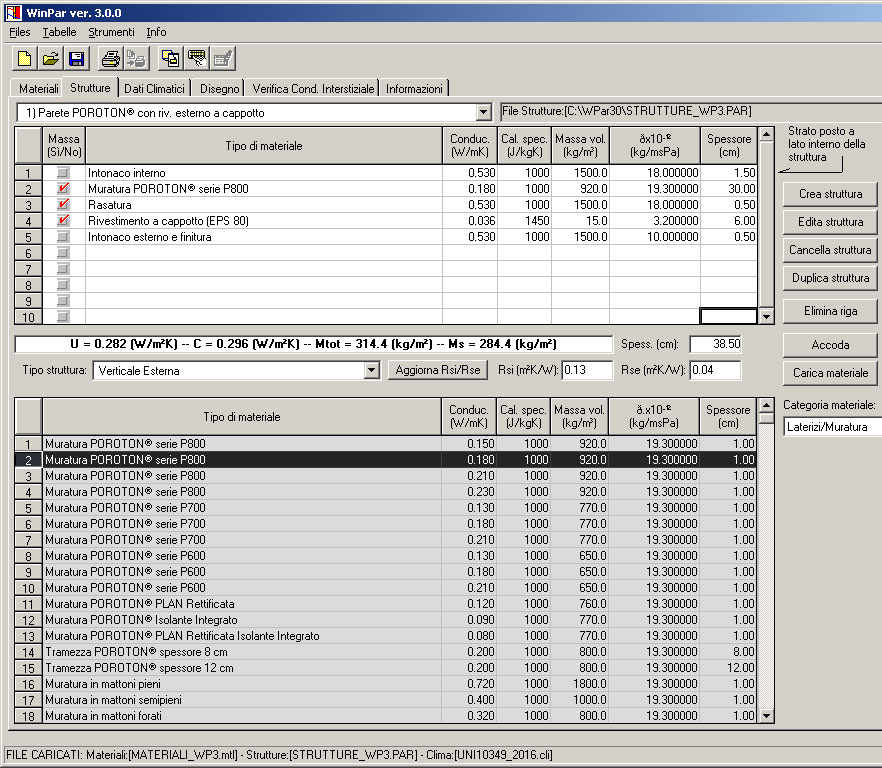Click the materials list scroll down arrow

766,716
